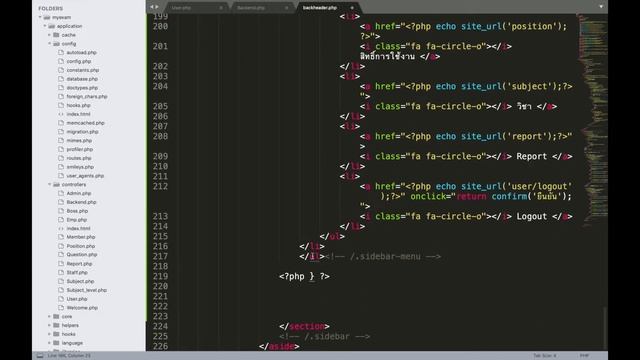Click the line and column status text
Image resolution: width=640 pixels, height=360 pixels.
coord(69,356)
